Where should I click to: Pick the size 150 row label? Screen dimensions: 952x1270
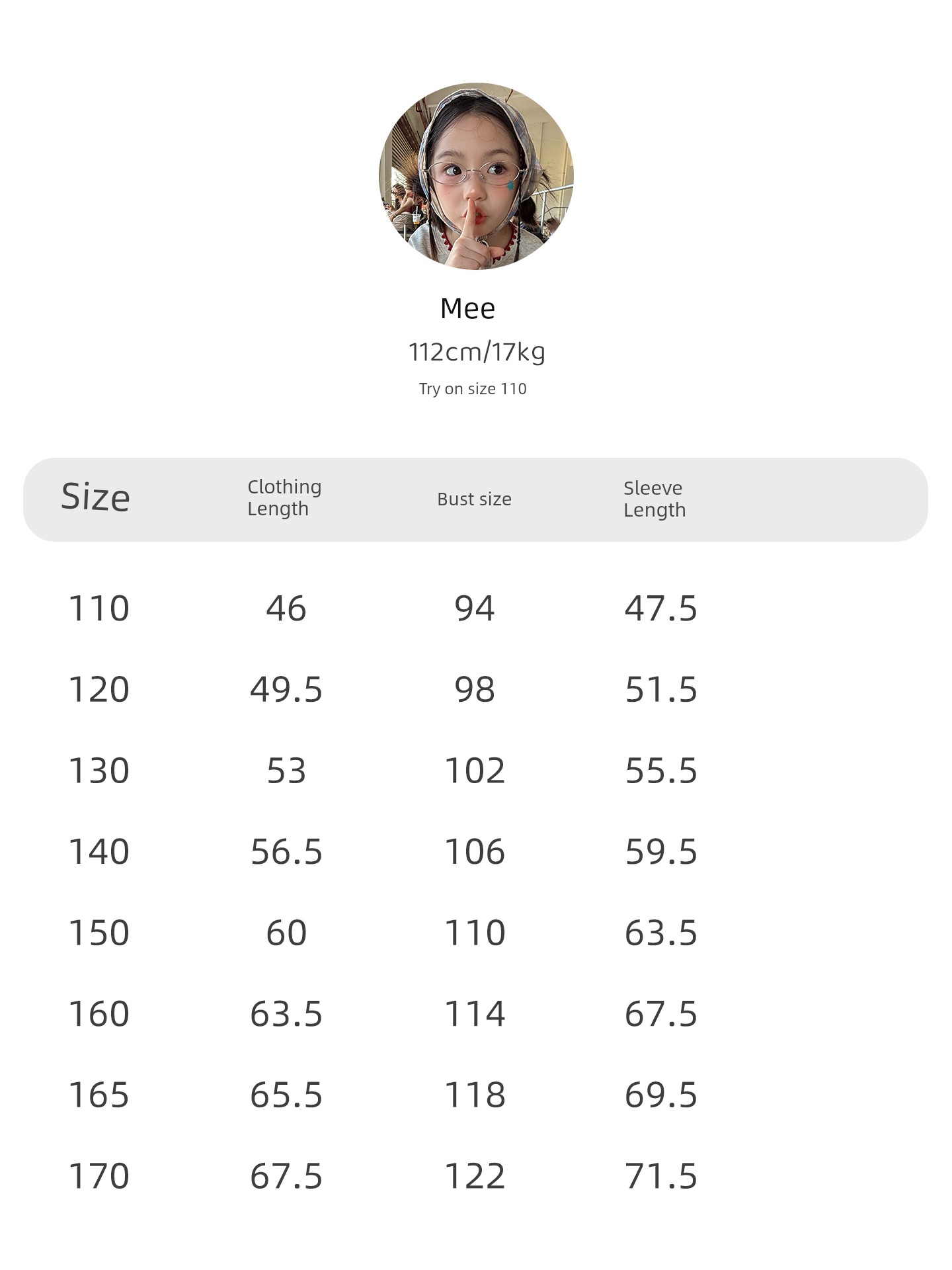click(x=99, y=933)
